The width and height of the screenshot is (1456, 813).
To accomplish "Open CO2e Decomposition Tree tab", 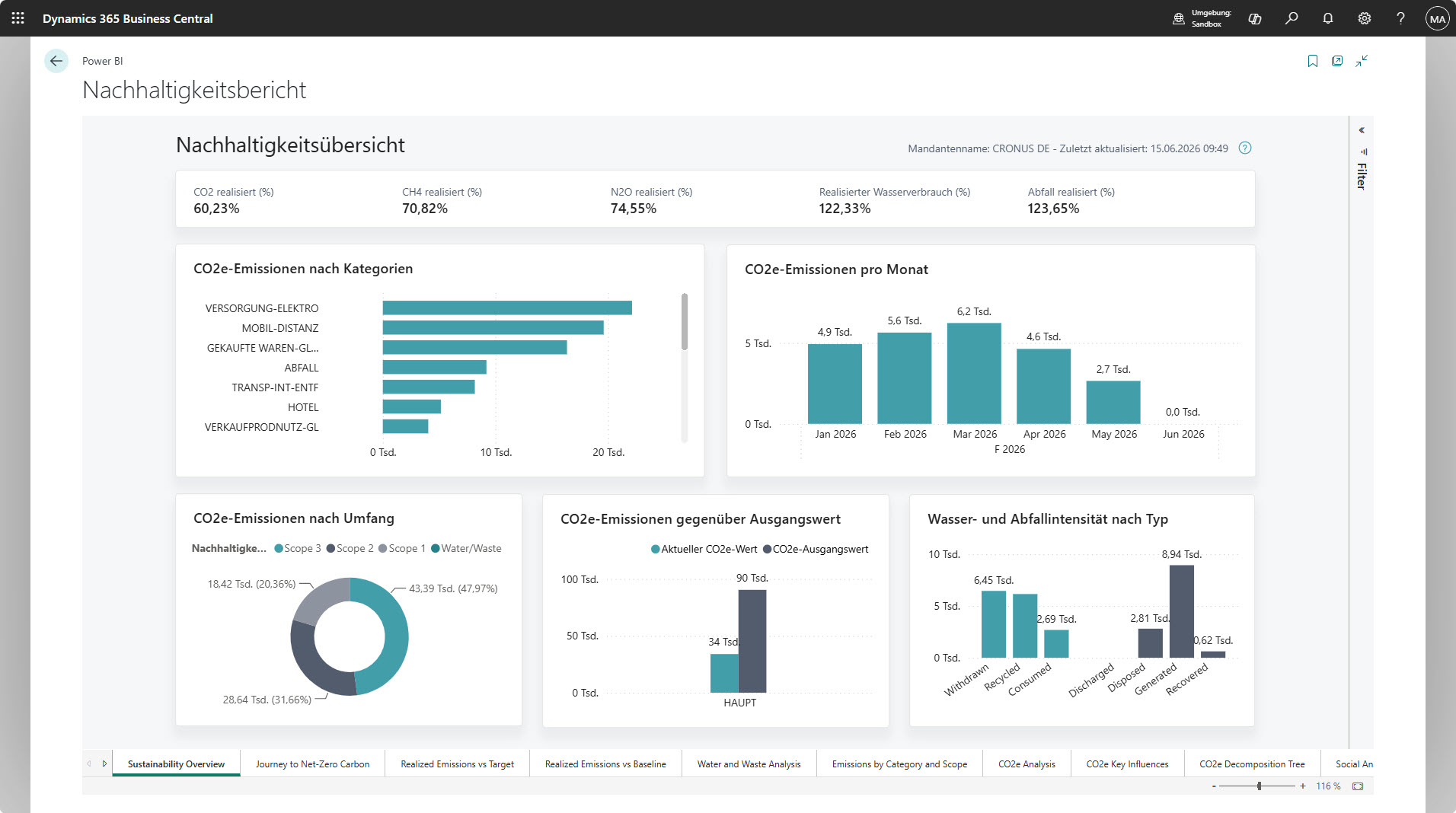I will tap(1252, 764).
